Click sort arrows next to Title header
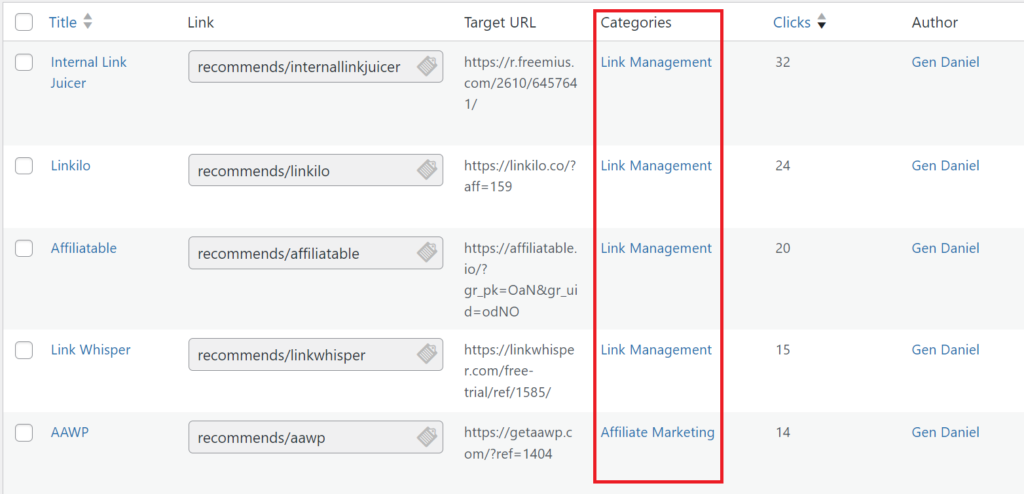Viewport: 1024px width, 494px height. 88,22
